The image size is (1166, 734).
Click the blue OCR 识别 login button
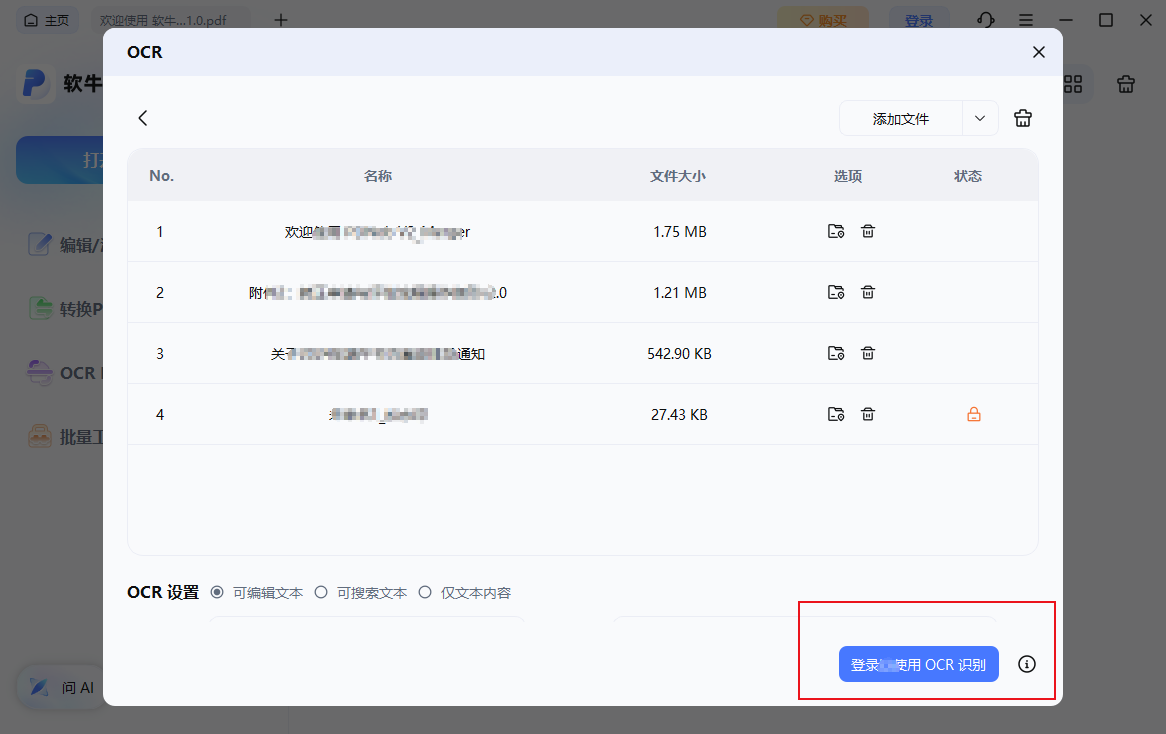(918, 664)
